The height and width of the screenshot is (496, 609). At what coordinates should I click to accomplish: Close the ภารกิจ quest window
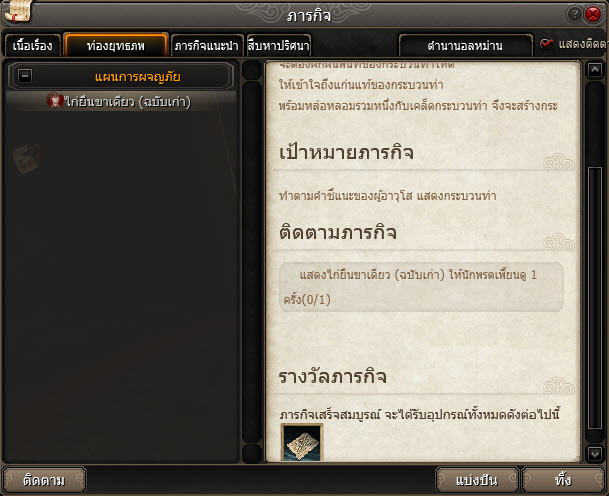click(x=593, y=14)
